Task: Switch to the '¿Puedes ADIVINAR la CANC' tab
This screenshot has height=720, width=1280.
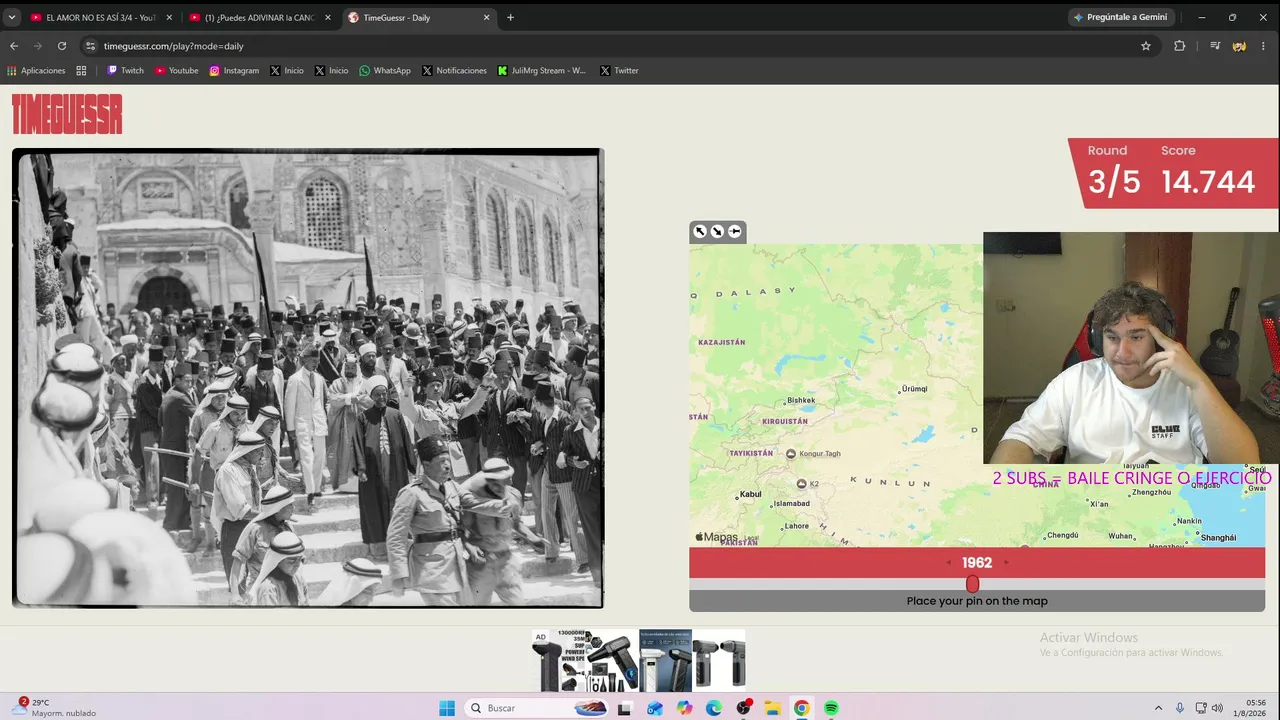Action: pos(260,17)
